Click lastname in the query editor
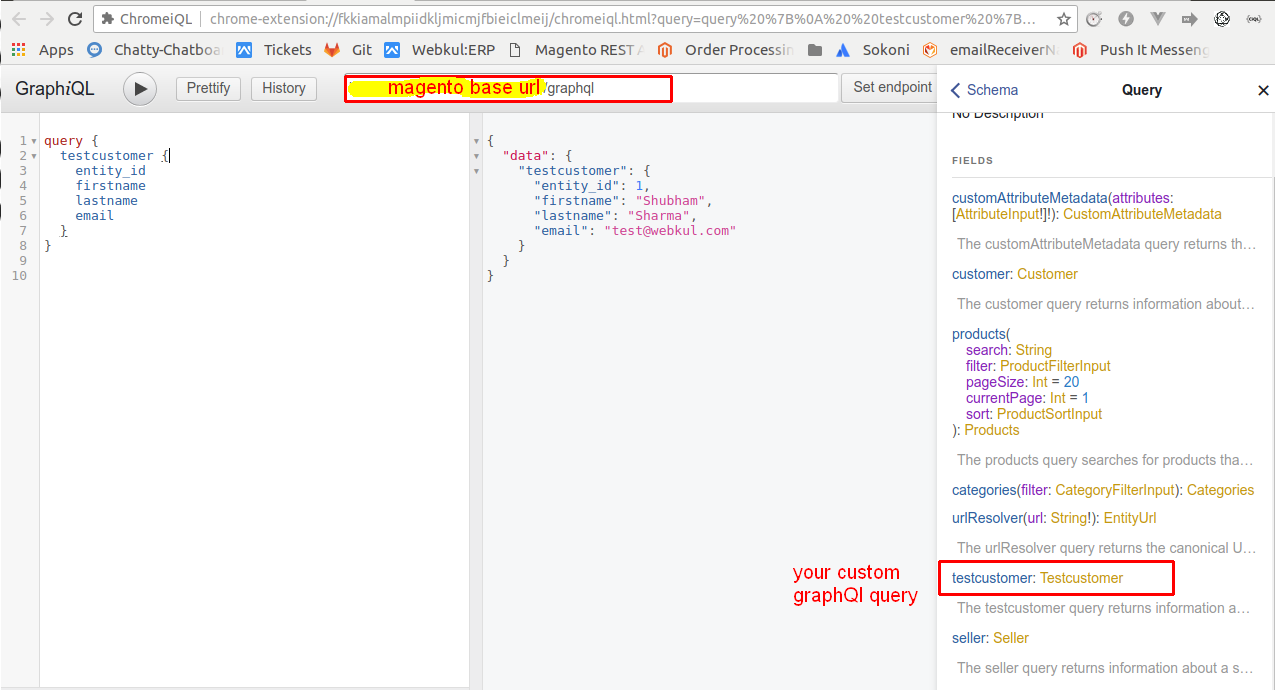The image size is (1275, 690). click(x=106, y=201)
